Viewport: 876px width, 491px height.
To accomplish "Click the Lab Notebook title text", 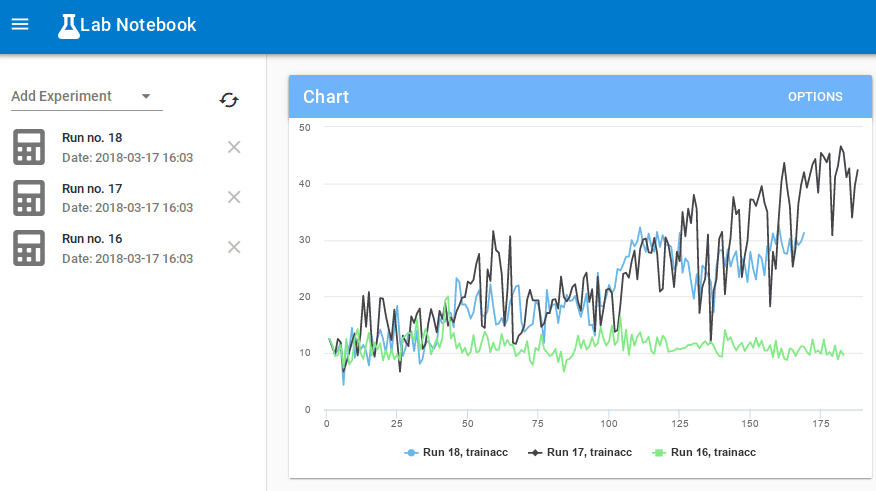I will (138, 25).
